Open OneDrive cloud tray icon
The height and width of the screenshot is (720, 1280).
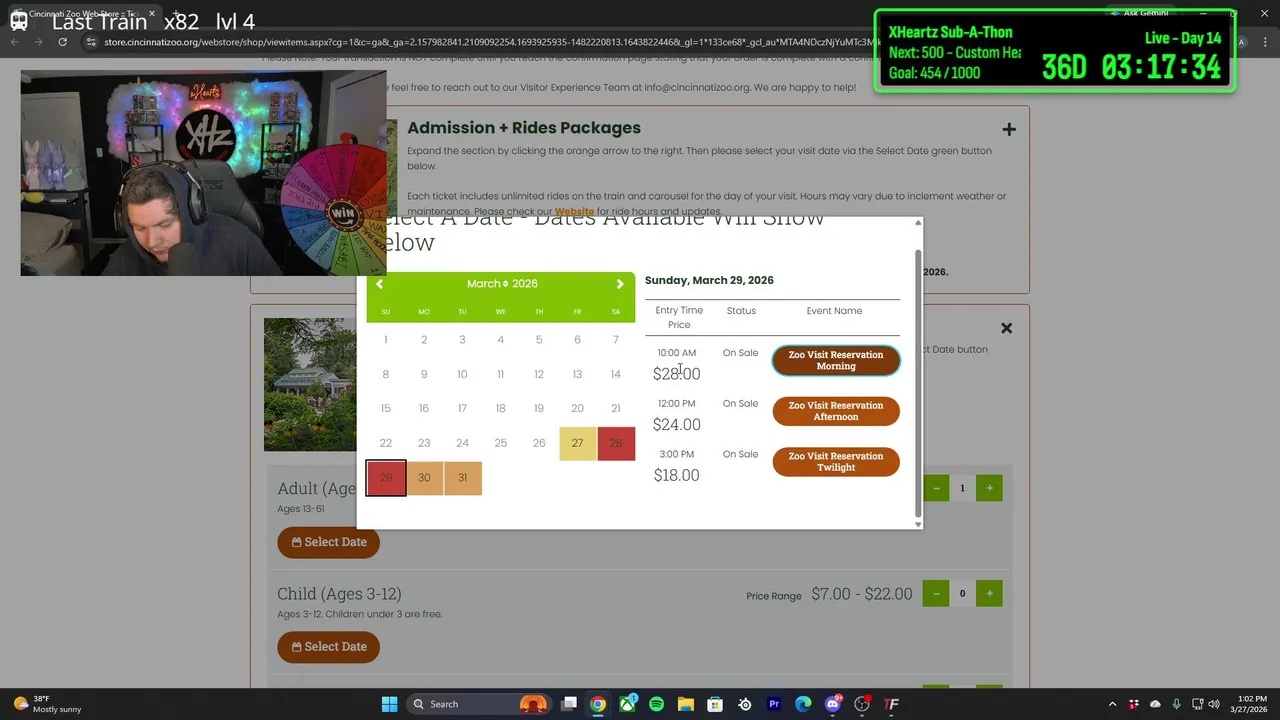(x=1155, y=704)
